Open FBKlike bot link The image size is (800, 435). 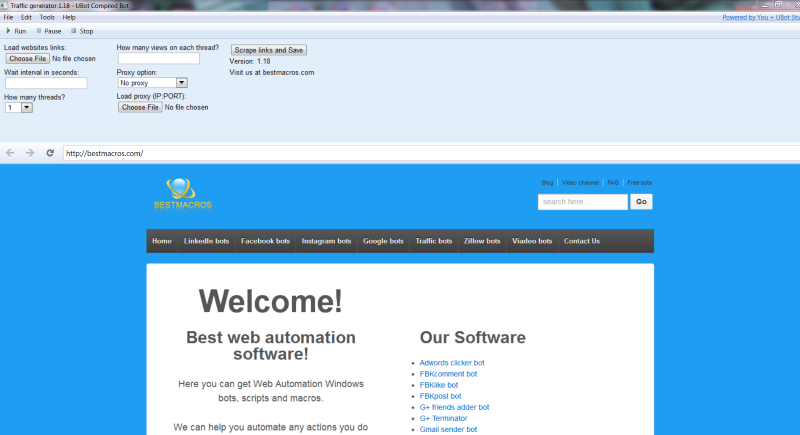[439, 385]
